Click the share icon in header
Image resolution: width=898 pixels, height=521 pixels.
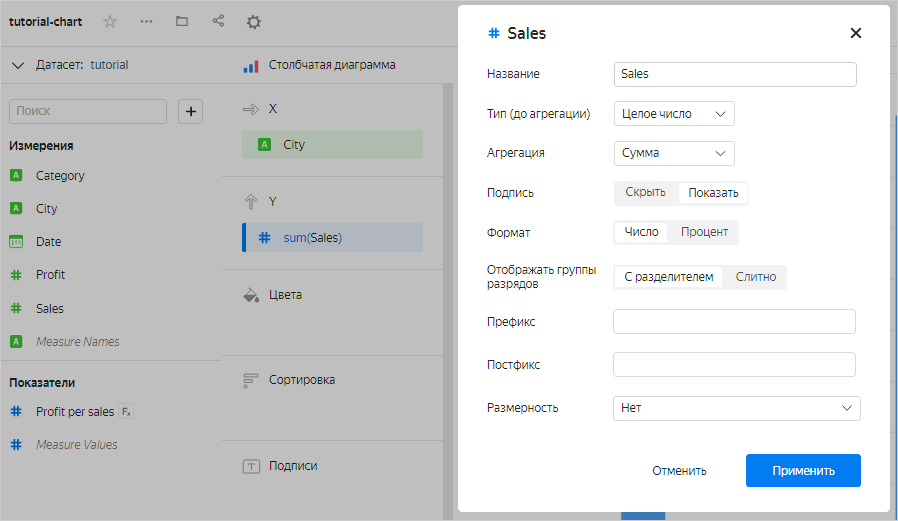click(218, 21)
